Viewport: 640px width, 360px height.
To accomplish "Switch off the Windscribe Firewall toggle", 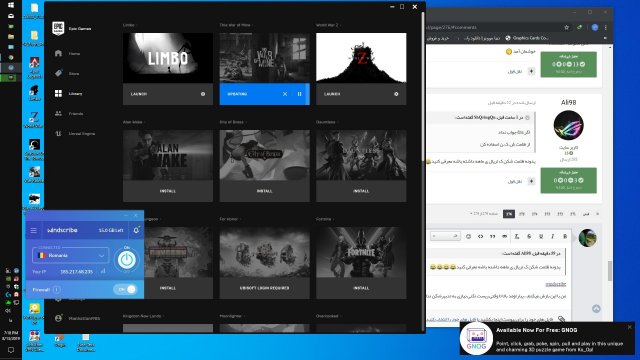I will coord(125,289).
